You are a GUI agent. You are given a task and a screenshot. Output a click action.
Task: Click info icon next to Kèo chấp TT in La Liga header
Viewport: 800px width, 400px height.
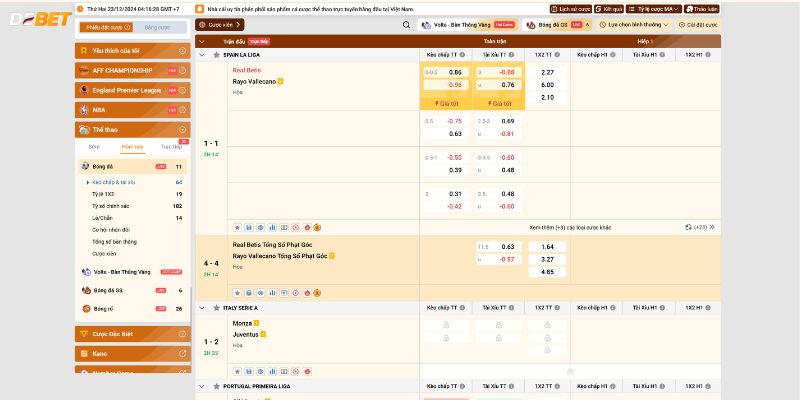462,55
